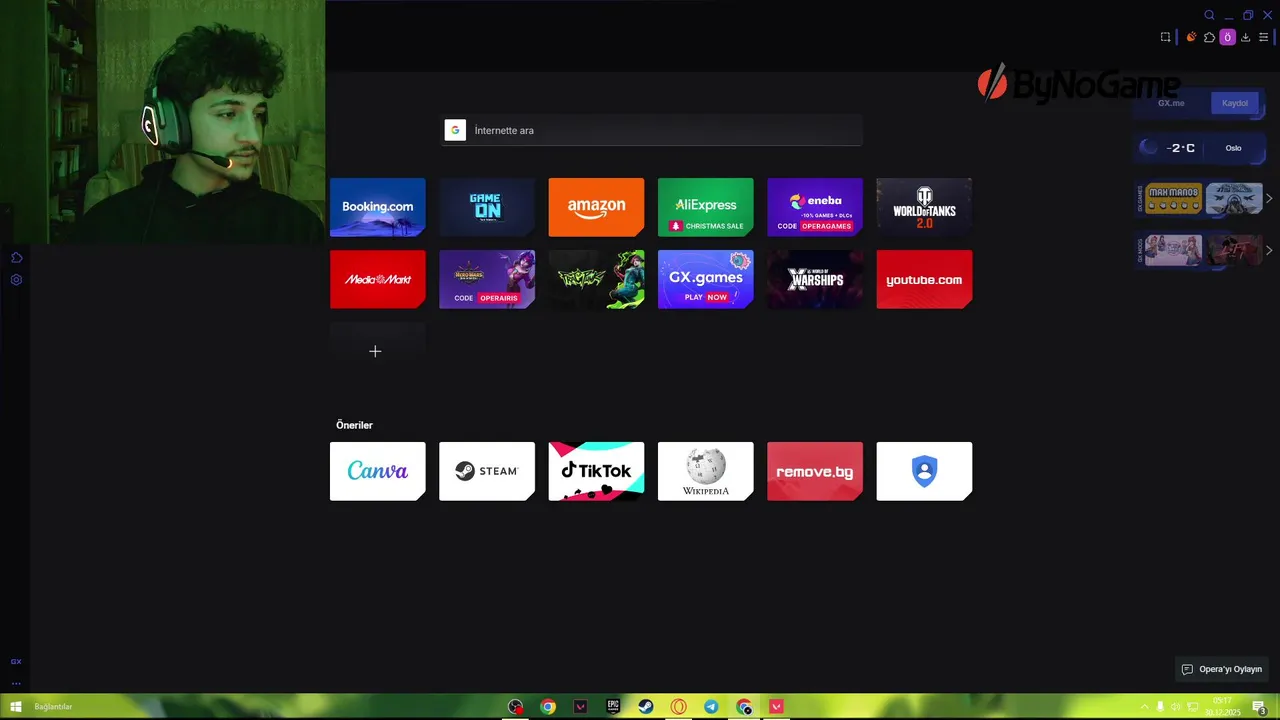Viewport: 1280px width, 720px height.
Task: Open the remove.bg suggestion tile
Action: pos(814,471)
